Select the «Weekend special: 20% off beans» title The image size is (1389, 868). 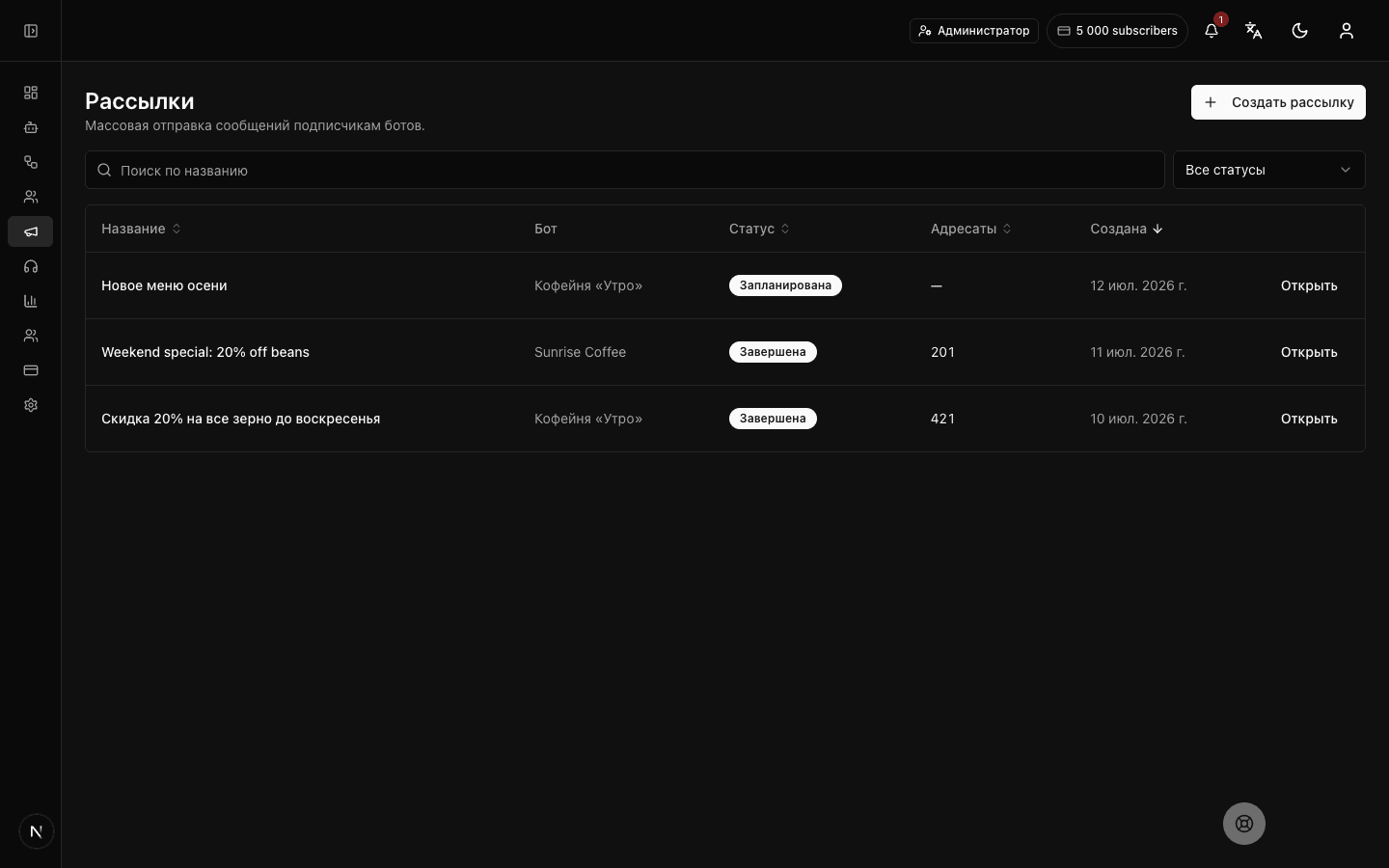(x=205, y=352)
